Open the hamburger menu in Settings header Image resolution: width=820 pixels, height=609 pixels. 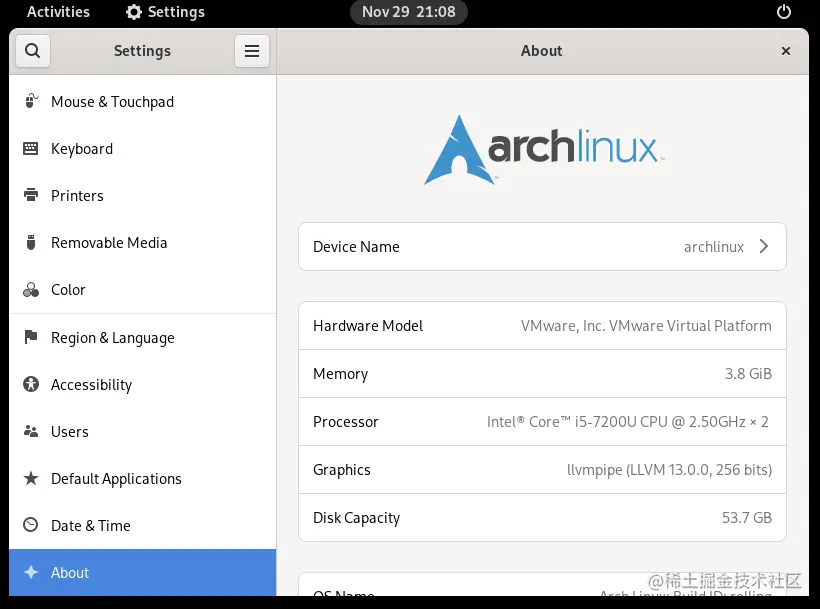(x=252, y=51)
